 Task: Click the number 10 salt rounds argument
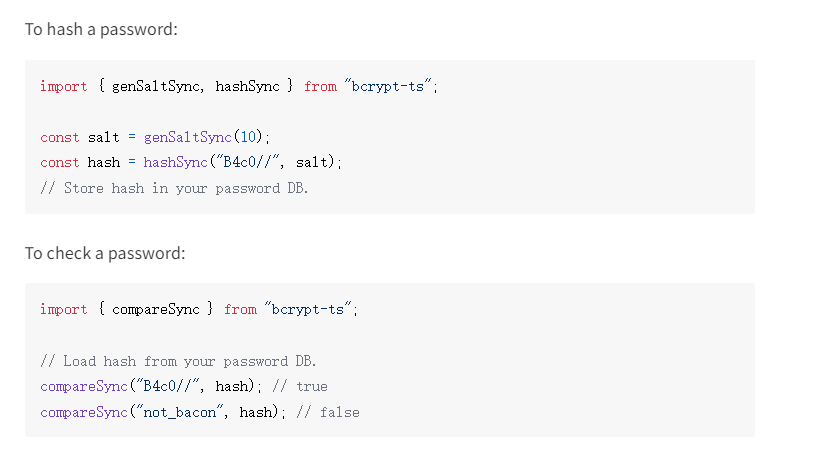click(248, 137)
